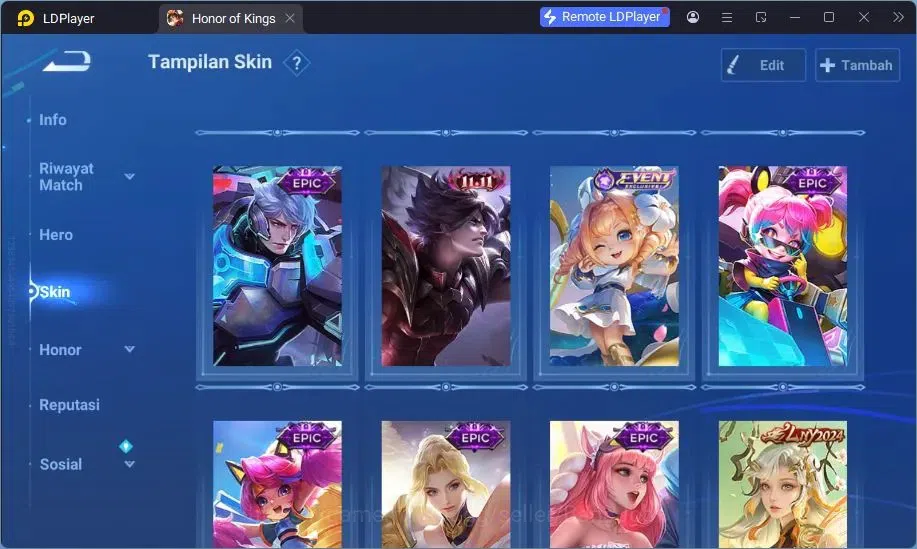
Task: Click the LDPlayer title text
Action: (x=68, y=19)
